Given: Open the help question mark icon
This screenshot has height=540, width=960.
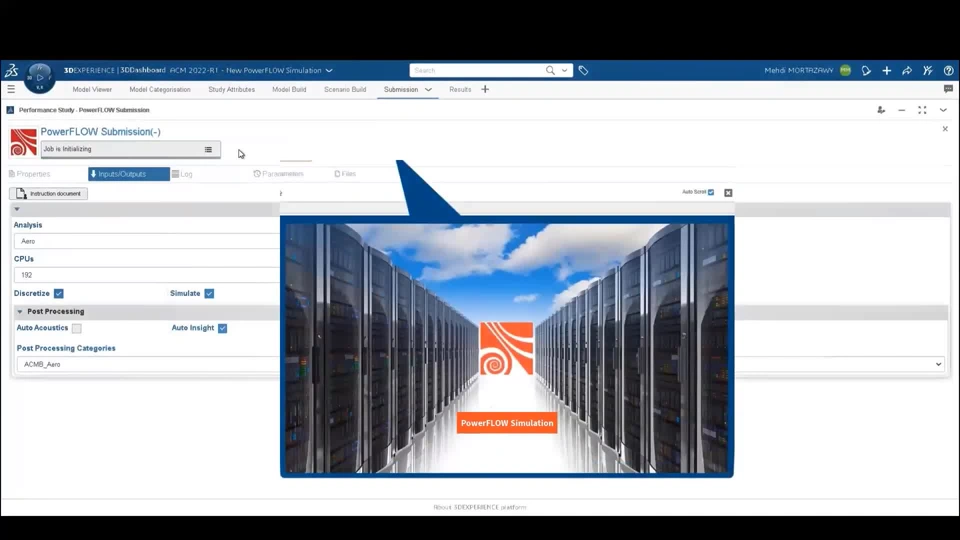Looking at the screenshot, I should pyautogui.click(x=948, y=70).
